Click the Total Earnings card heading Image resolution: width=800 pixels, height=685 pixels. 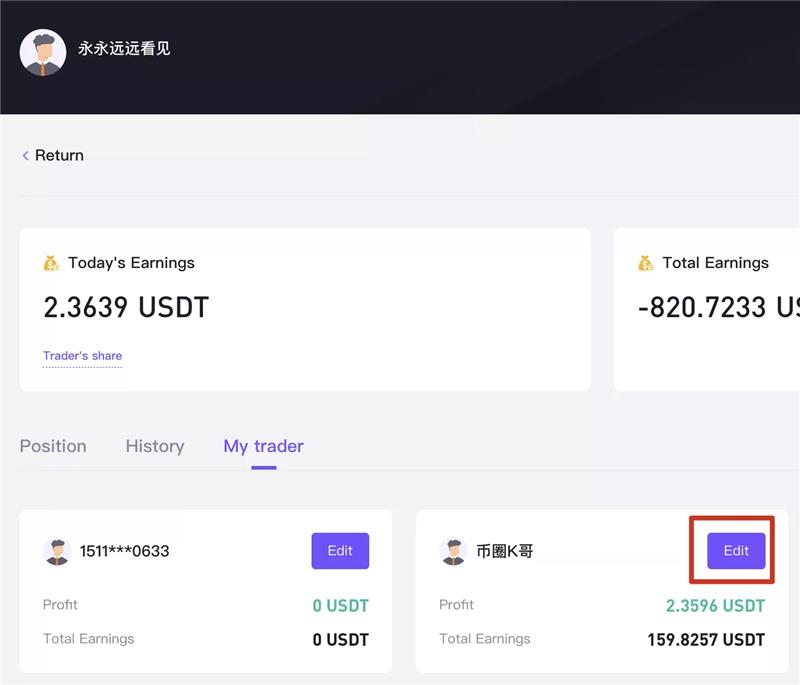(715, 263)
